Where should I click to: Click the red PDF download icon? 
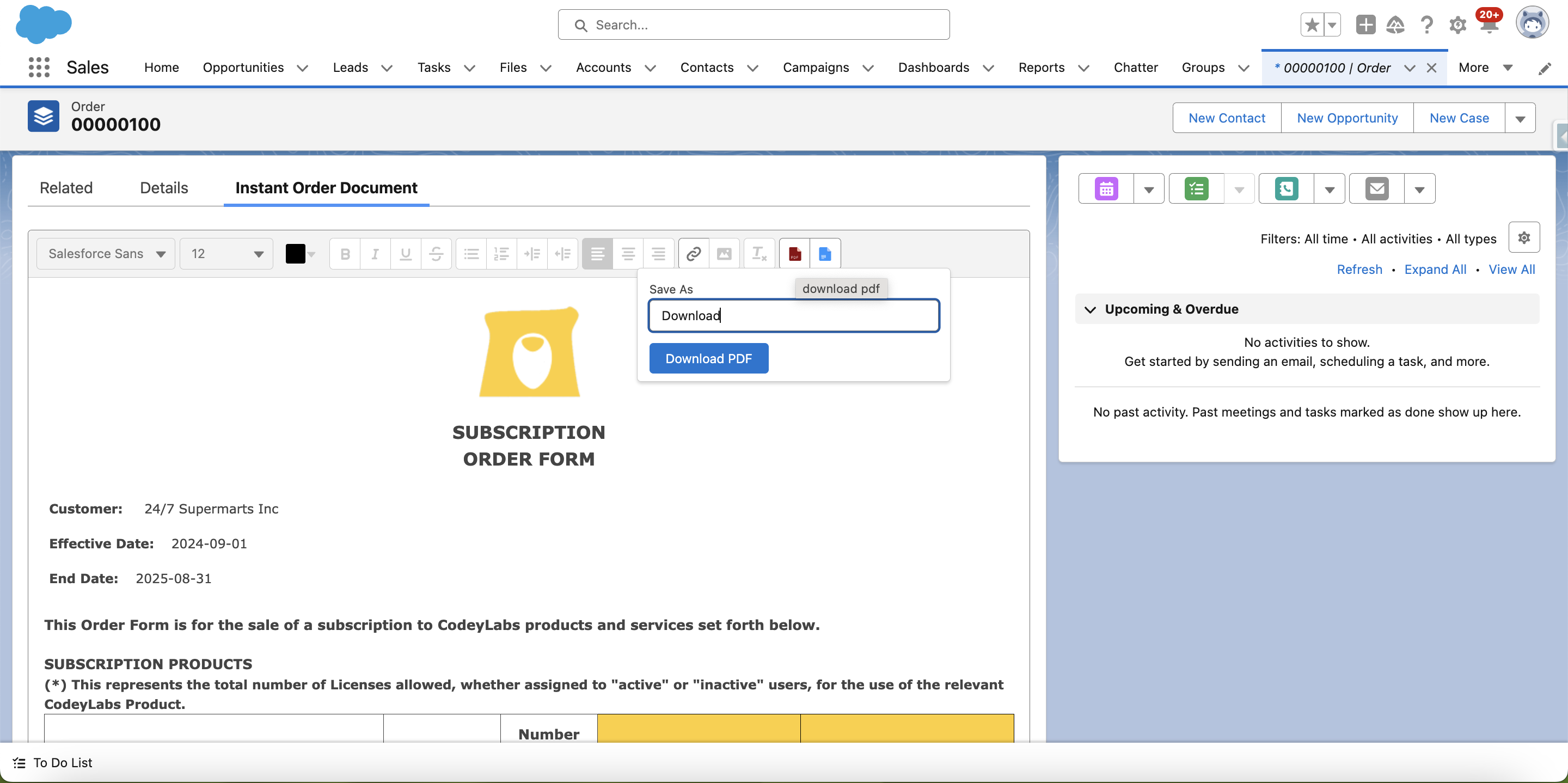tap(794, 254)
